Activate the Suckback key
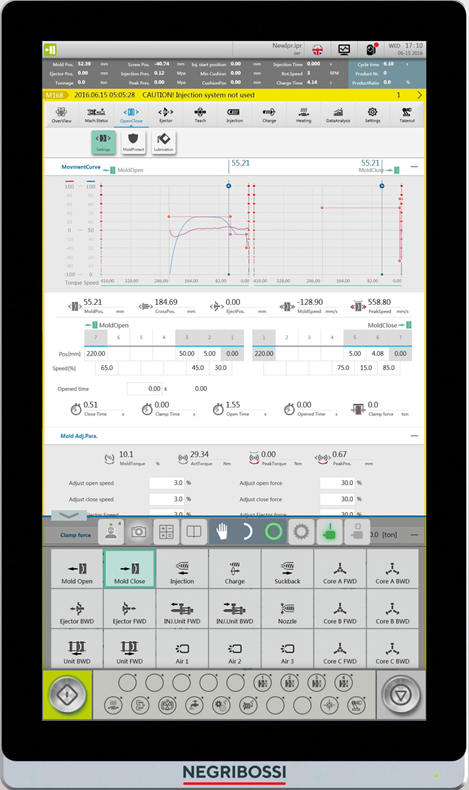 [x=287, y=568]
